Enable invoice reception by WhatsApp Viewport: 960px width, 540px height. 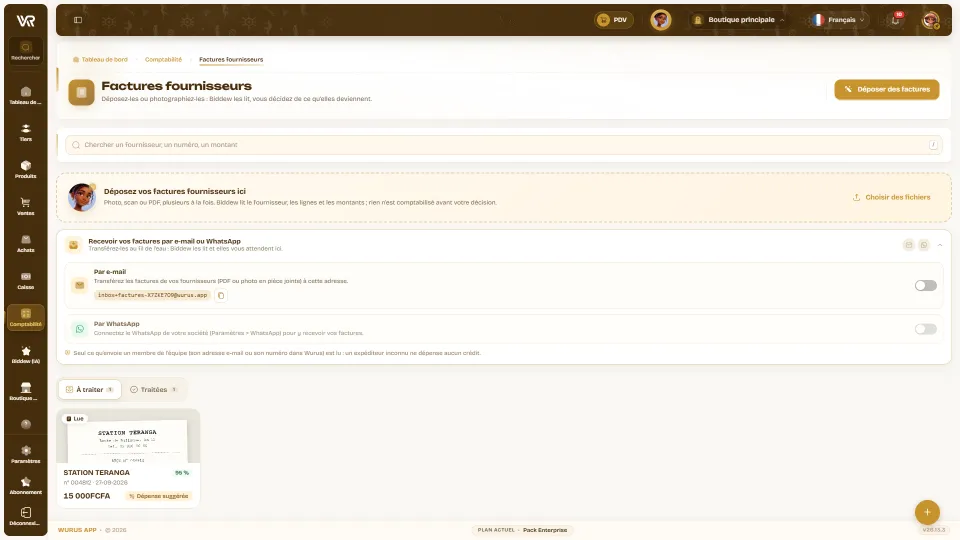(925, 329)
